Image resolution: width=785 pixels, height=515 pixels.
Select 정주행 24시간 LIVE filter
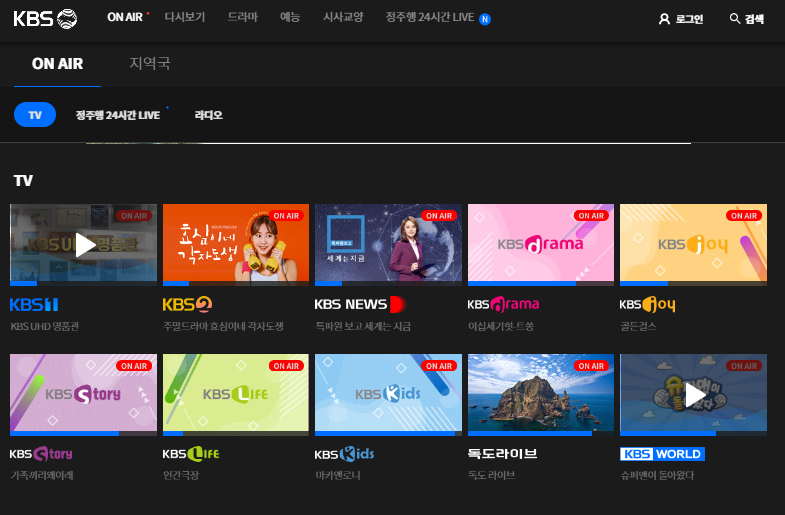coord(118,115)
